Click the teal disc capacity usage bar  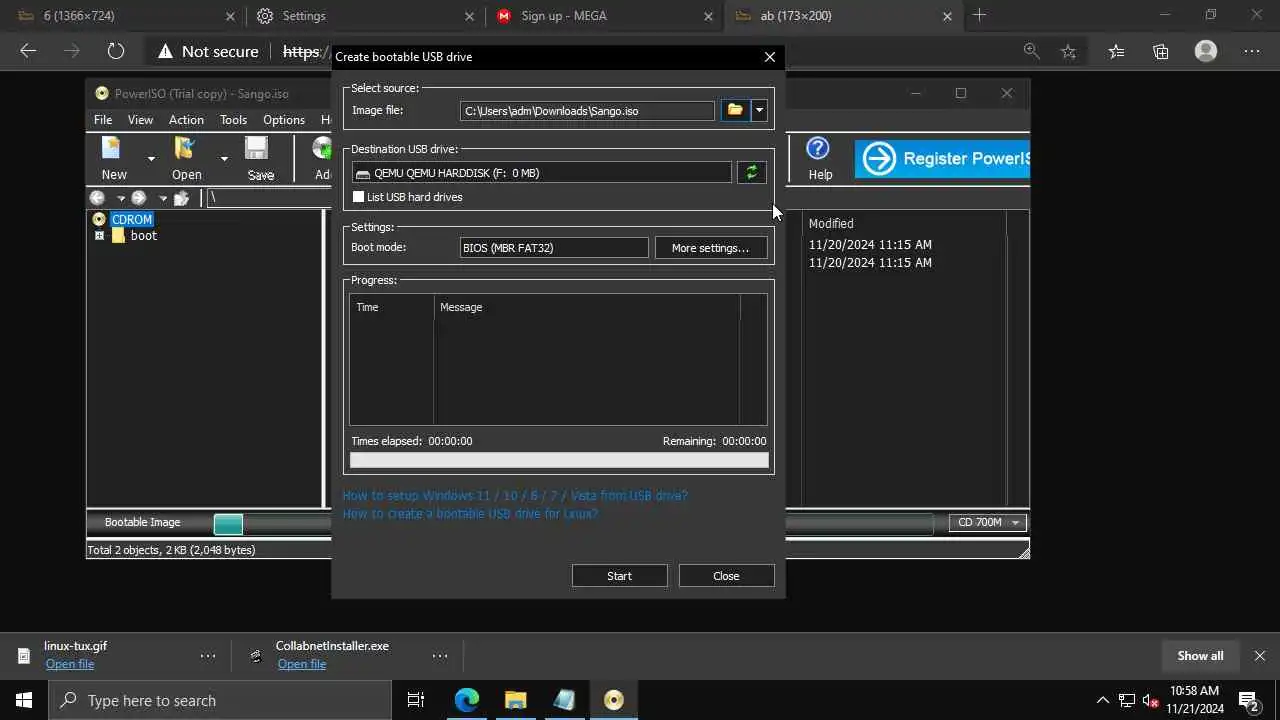click(x=228, y=523)
